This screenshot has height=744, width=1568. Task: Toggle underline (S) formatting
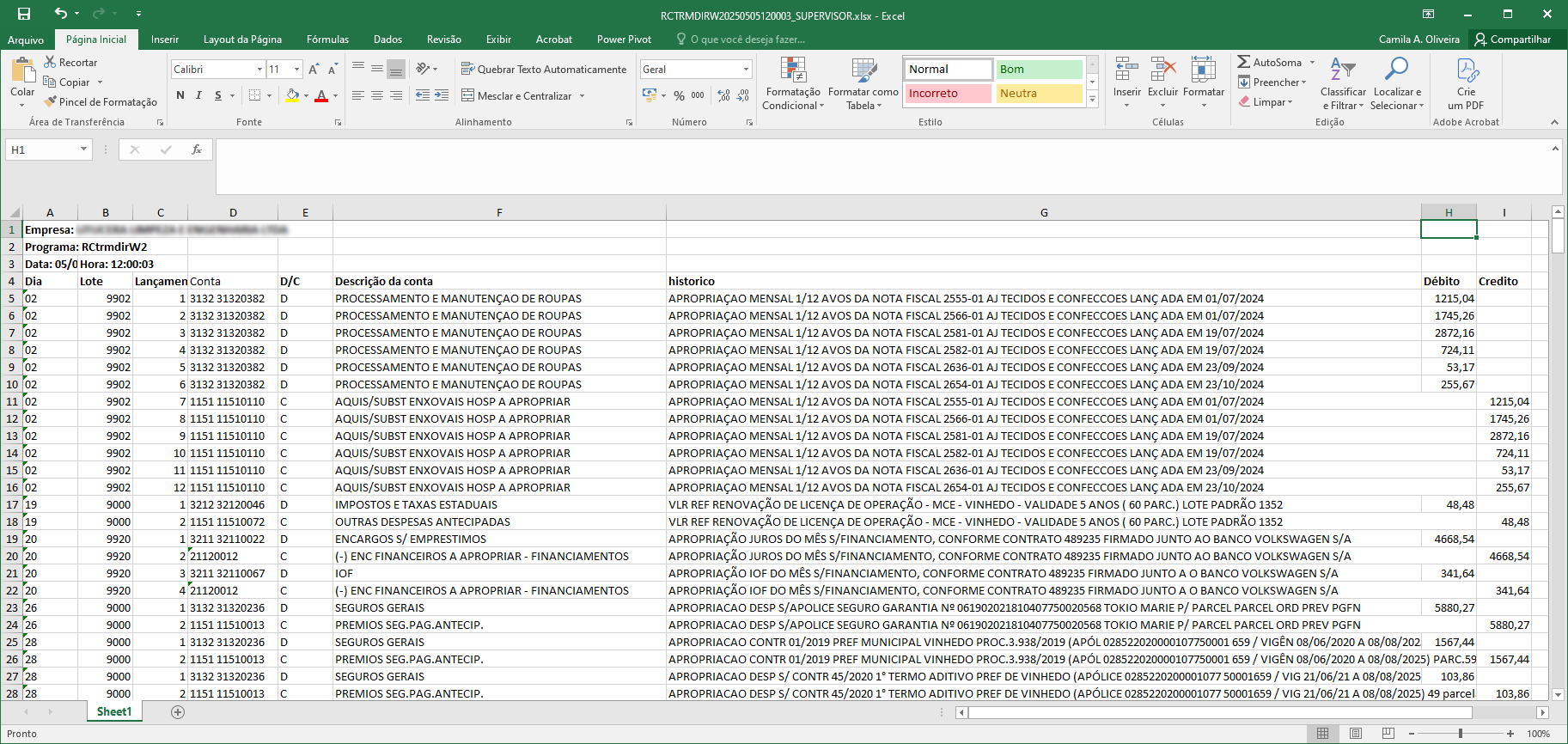coord(218,95)
